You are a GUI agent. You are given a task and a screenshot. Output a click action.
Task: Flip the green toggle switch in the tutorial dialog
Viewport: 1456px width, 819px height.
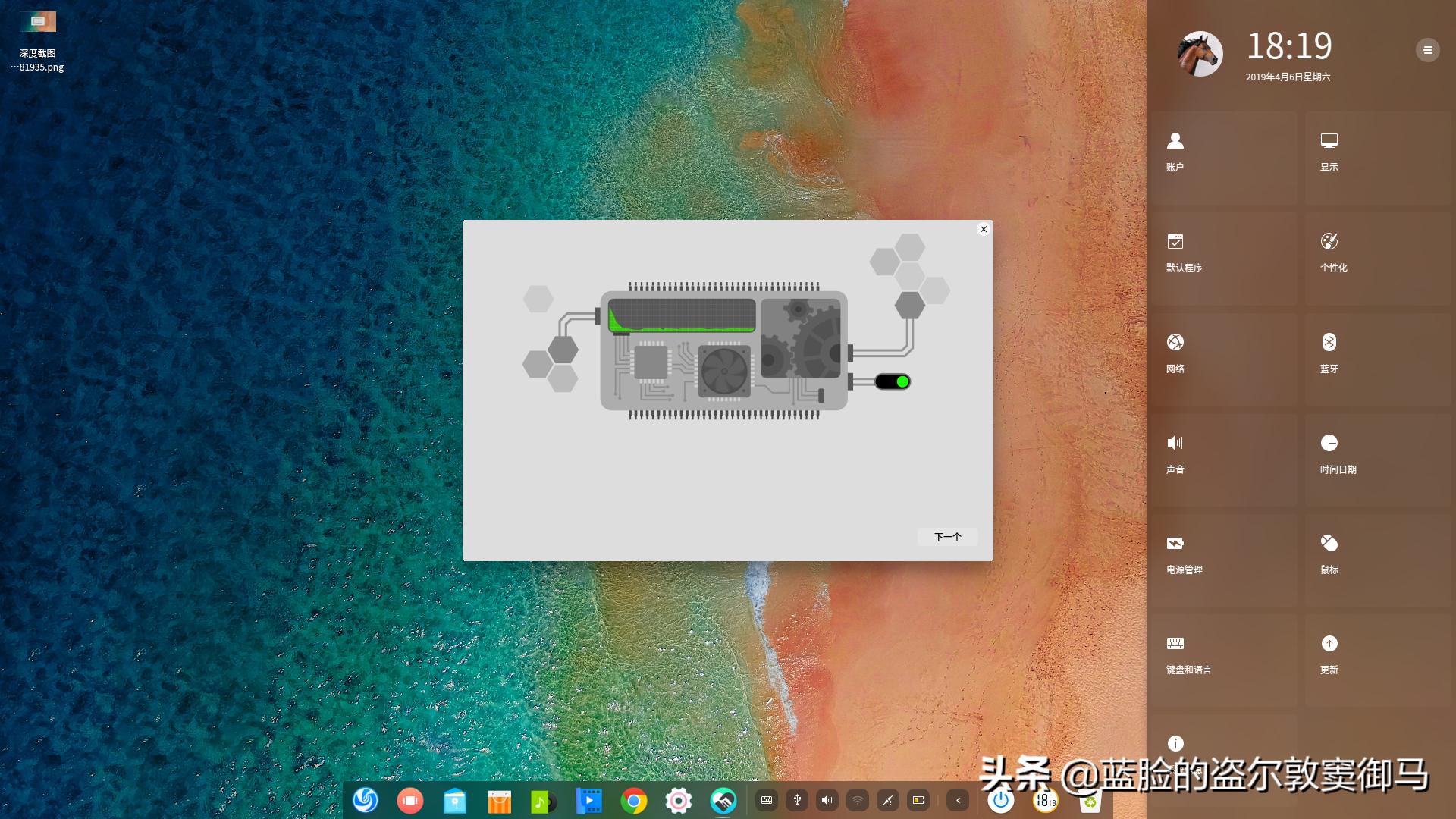[x=895, y=381]
